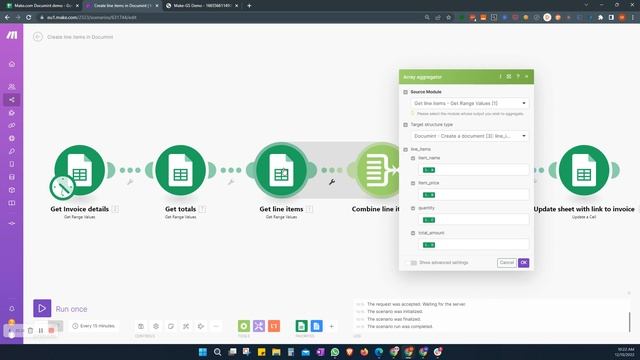This screenshot has width=640, height=360.
Task: Add Google Sheets favorite module
Action: 301,326
